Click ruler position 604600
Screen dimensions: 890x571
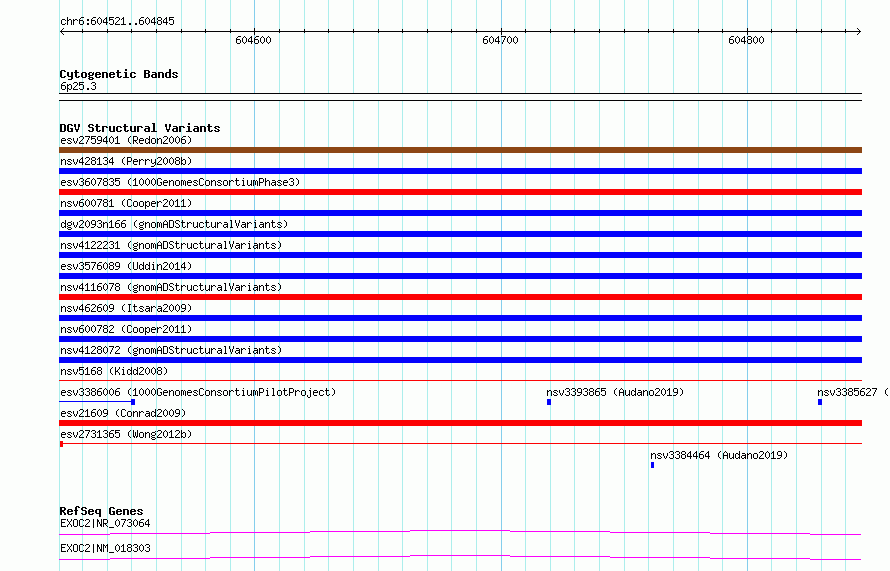tap(254, 40)
